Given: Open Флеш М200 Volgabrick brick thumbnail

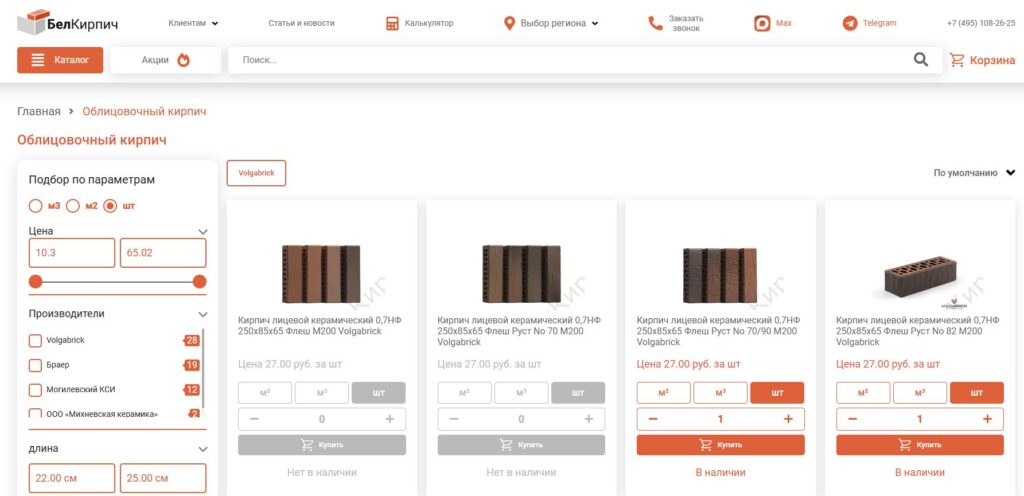Looking at the screenshot, I should [x=321, y=274].
